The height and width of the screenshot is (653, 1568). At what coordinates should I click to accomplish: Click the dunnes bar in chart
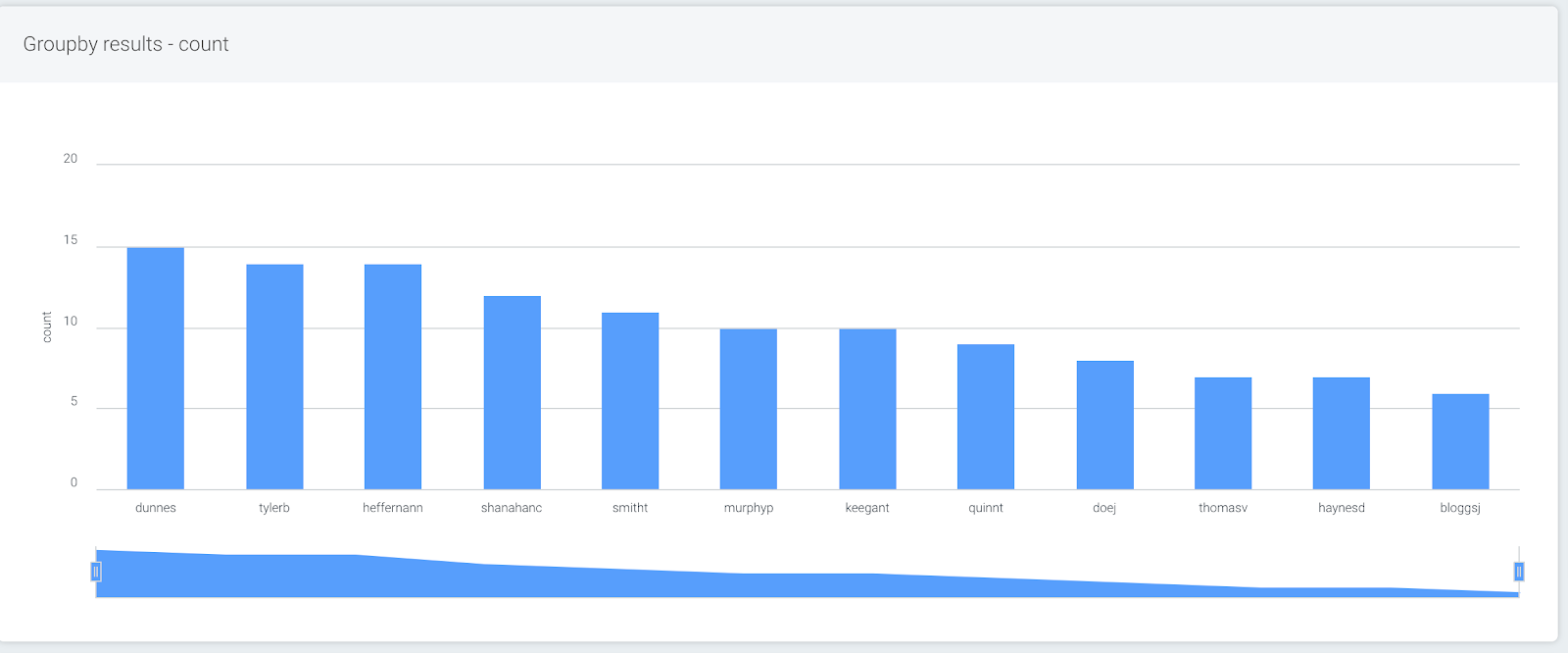tap(156, 369)
